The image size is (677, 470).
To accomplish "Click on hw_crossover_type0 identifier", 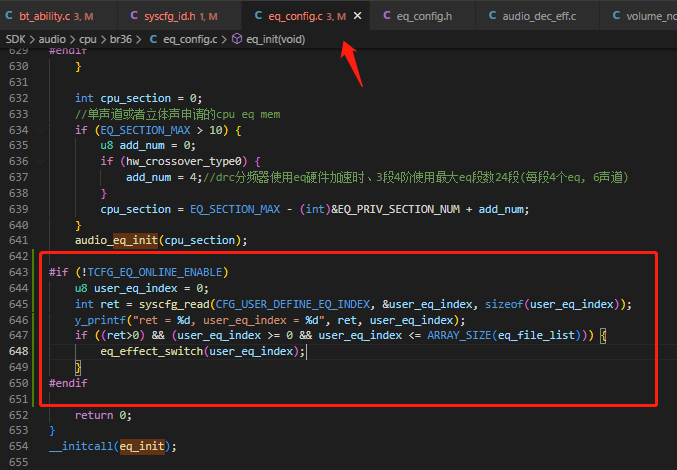I will click(184, 161).
